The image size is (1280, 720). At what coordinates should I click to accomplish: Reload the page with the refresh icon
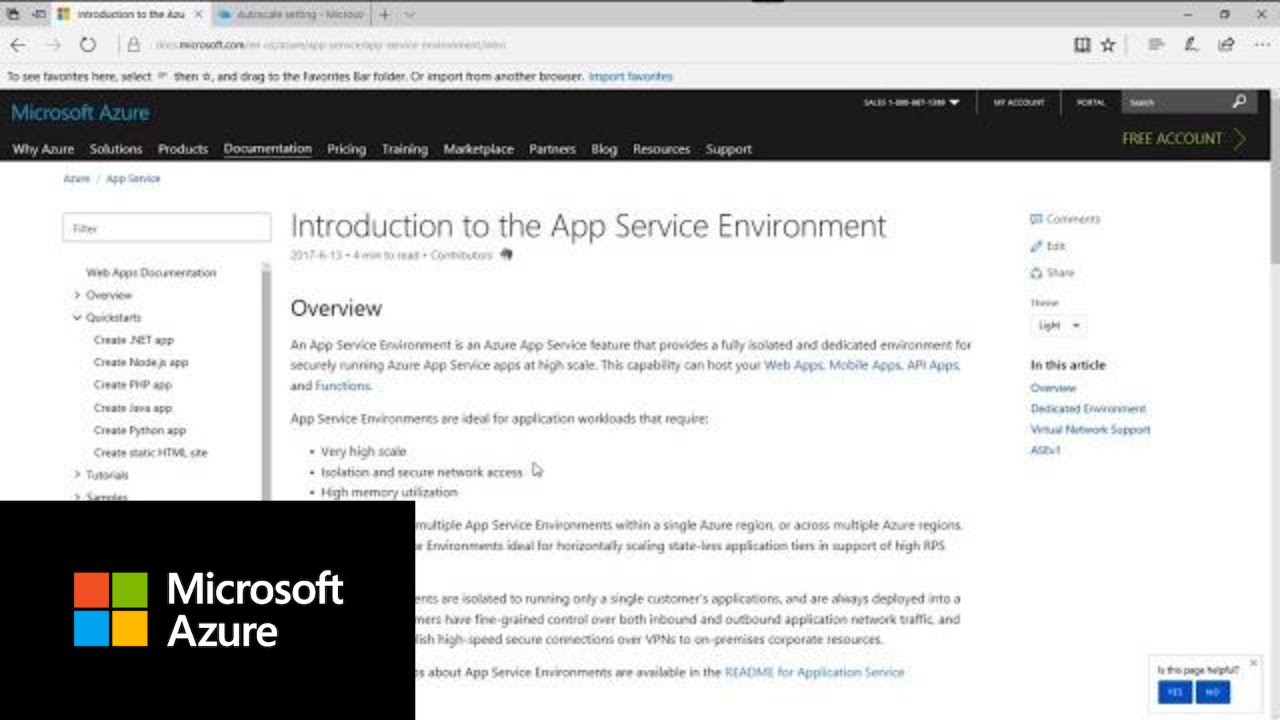[x=88, y=45]
